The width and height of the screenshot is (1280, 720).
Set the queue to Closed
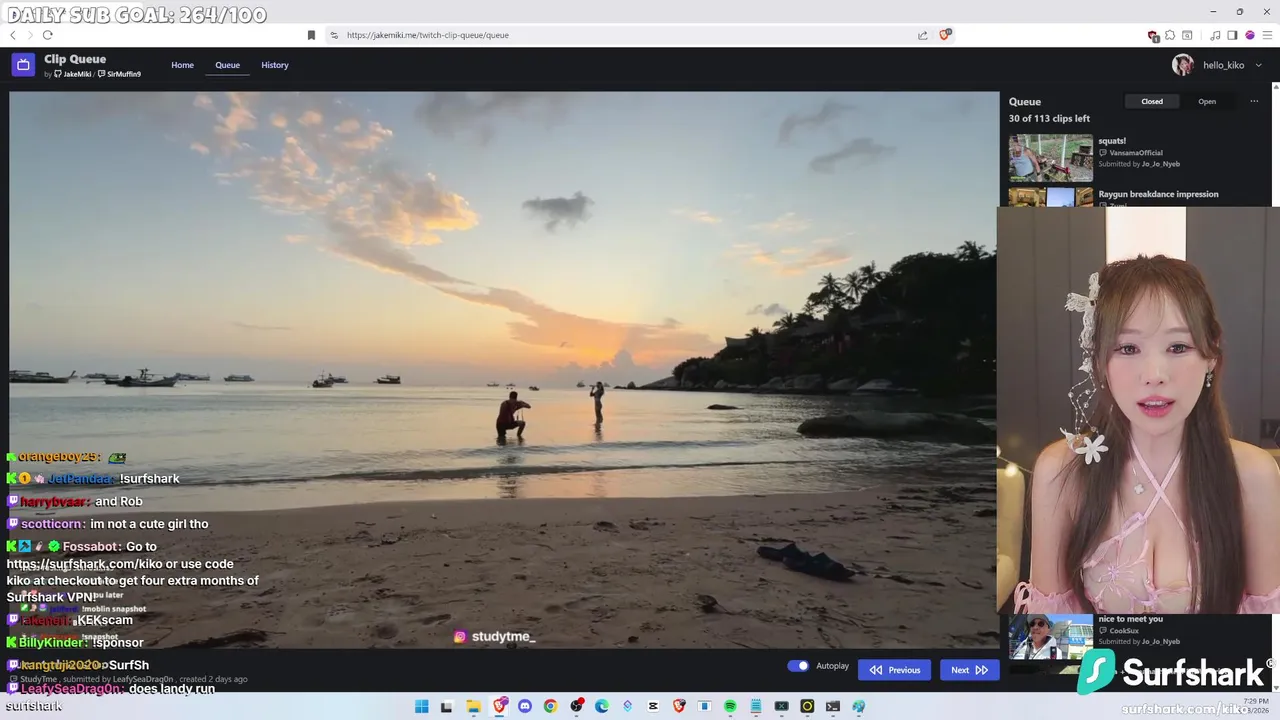[1152, 101]
